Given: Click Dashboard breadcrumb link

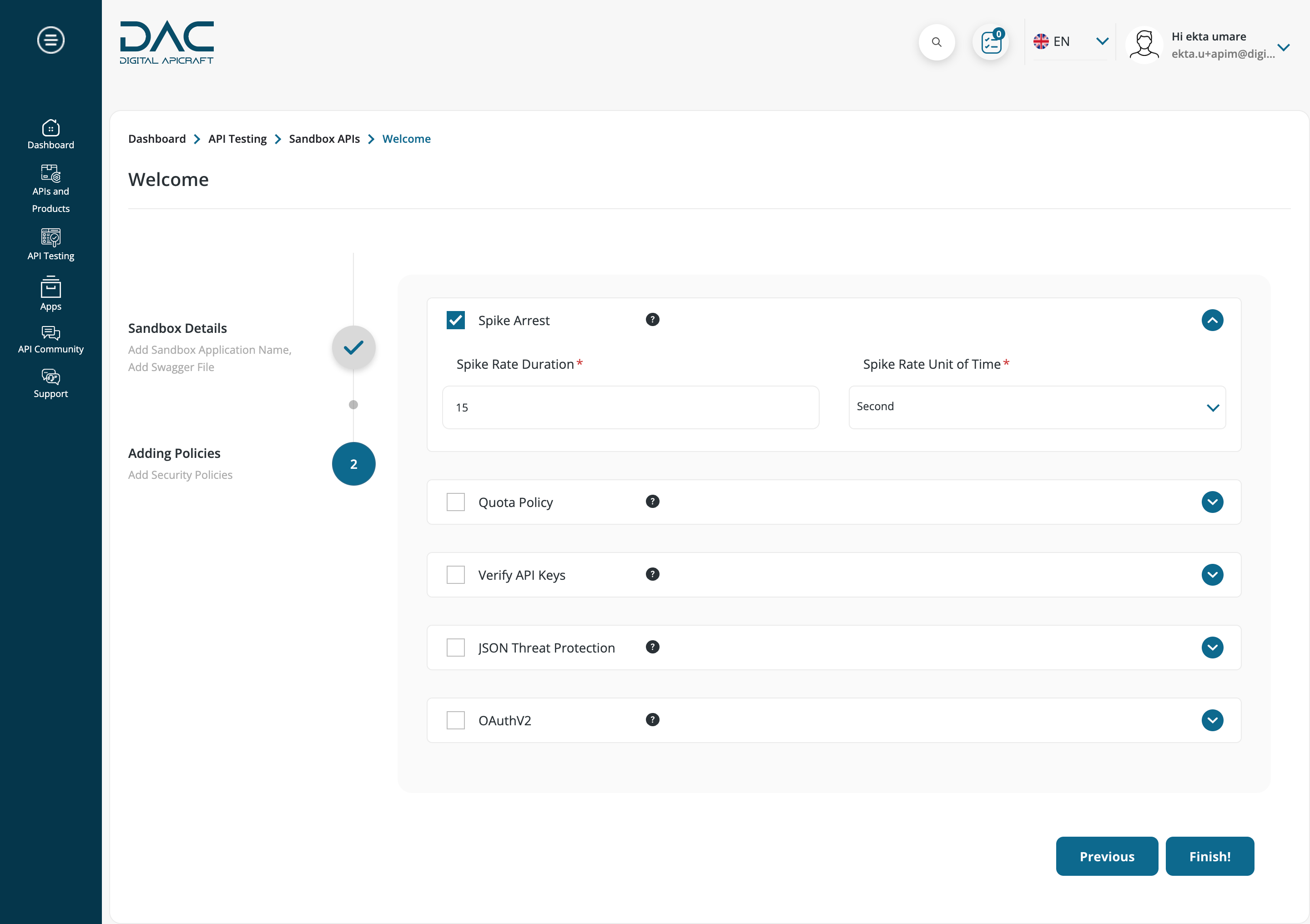Looking at the screenshot, I should pos(157,139).
